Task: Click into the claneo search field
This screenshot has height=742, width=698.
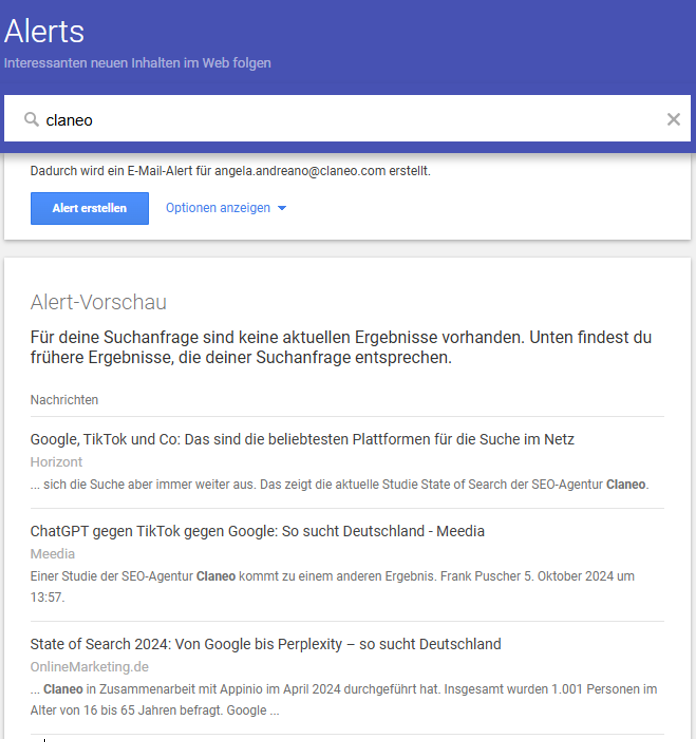Action: [348, 119]
